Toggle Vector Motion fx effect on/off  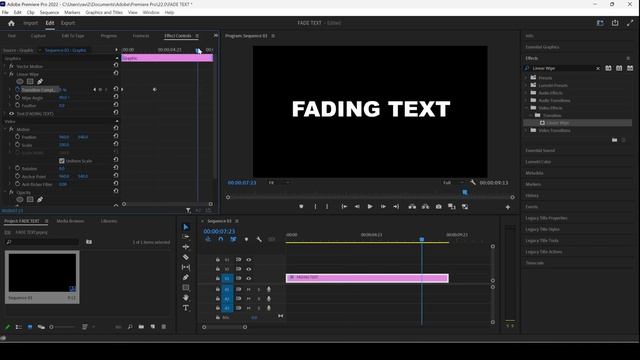click(x=11, y=66)
